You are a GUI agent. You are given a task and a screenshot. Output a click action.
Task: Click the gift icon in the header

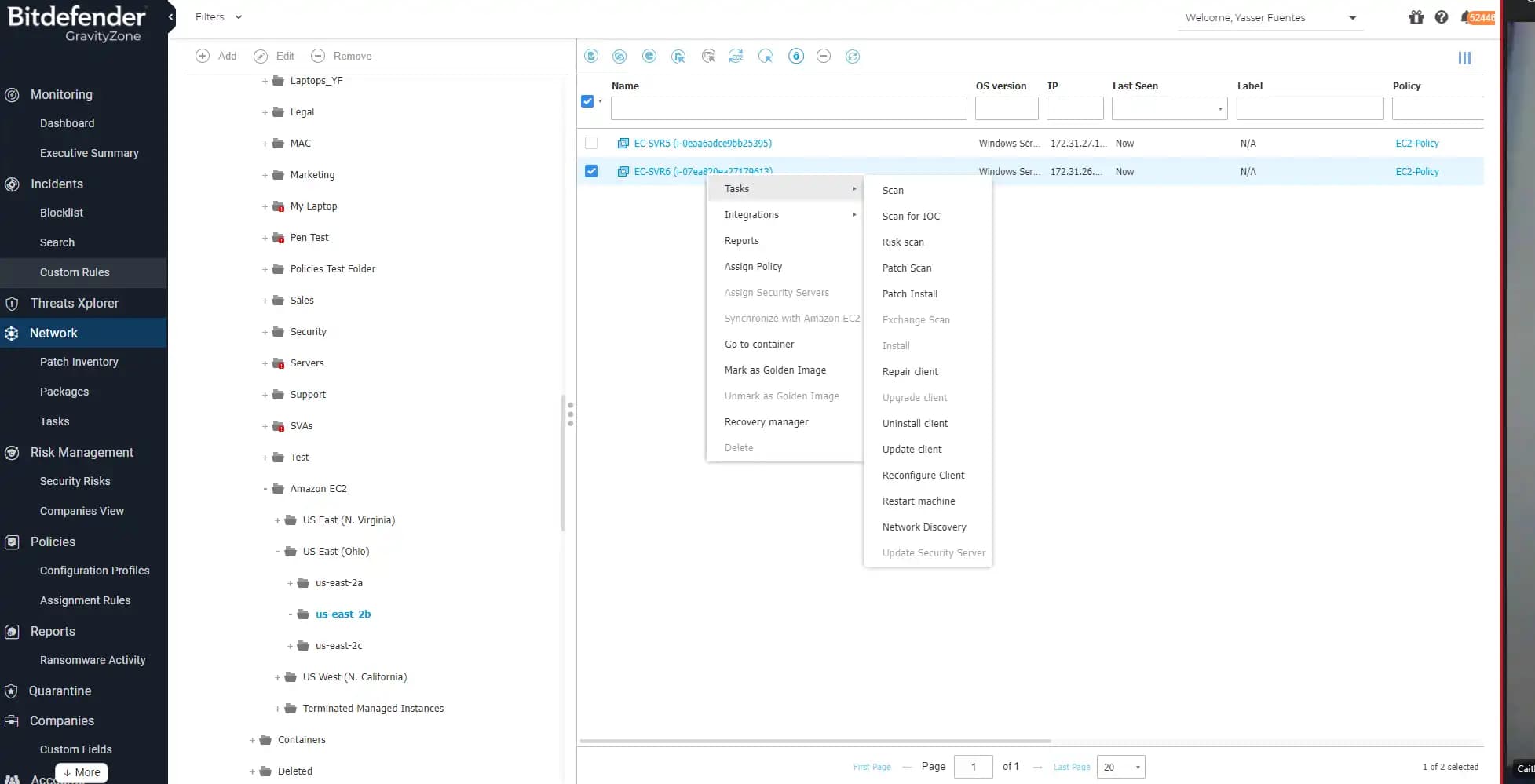tap(1416, 17)
